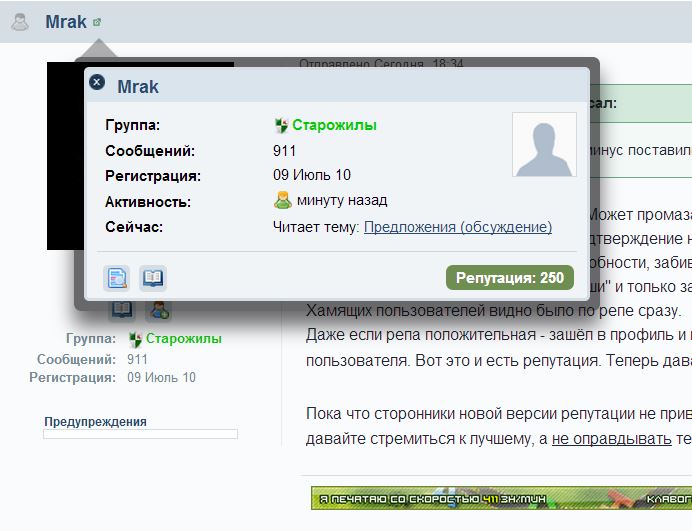Click the underlined не оправдывать link in the post
Viewport: 692px width, 531px height.
click(x=612, y=439)
